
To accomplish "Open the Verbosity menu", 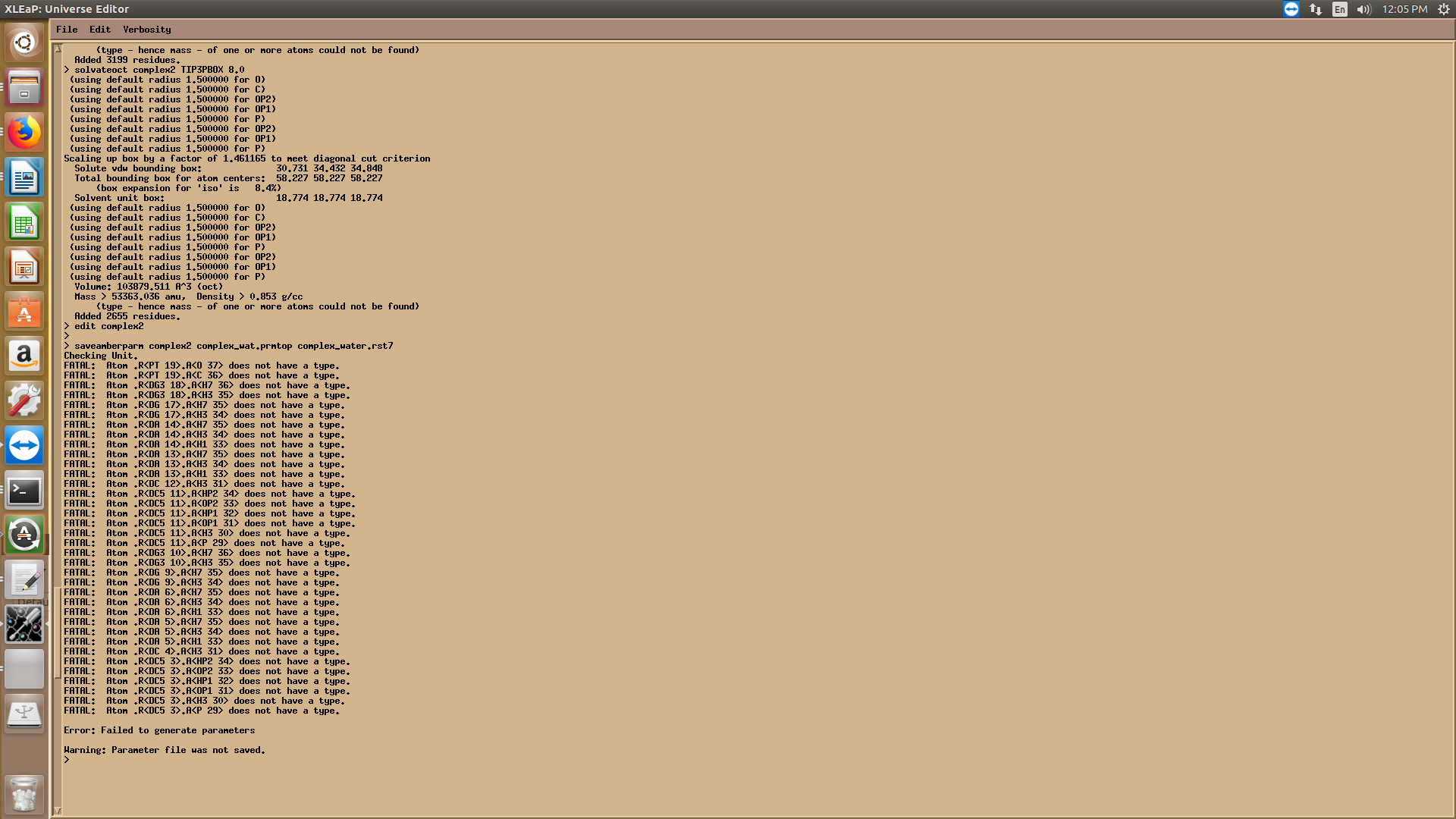I will 146,30.
